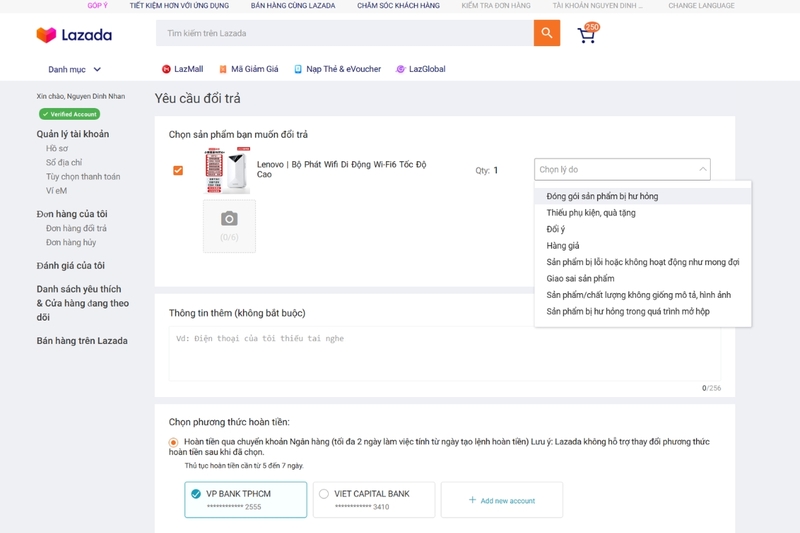Open Danh sách yêu thích sidebar link

83,303
